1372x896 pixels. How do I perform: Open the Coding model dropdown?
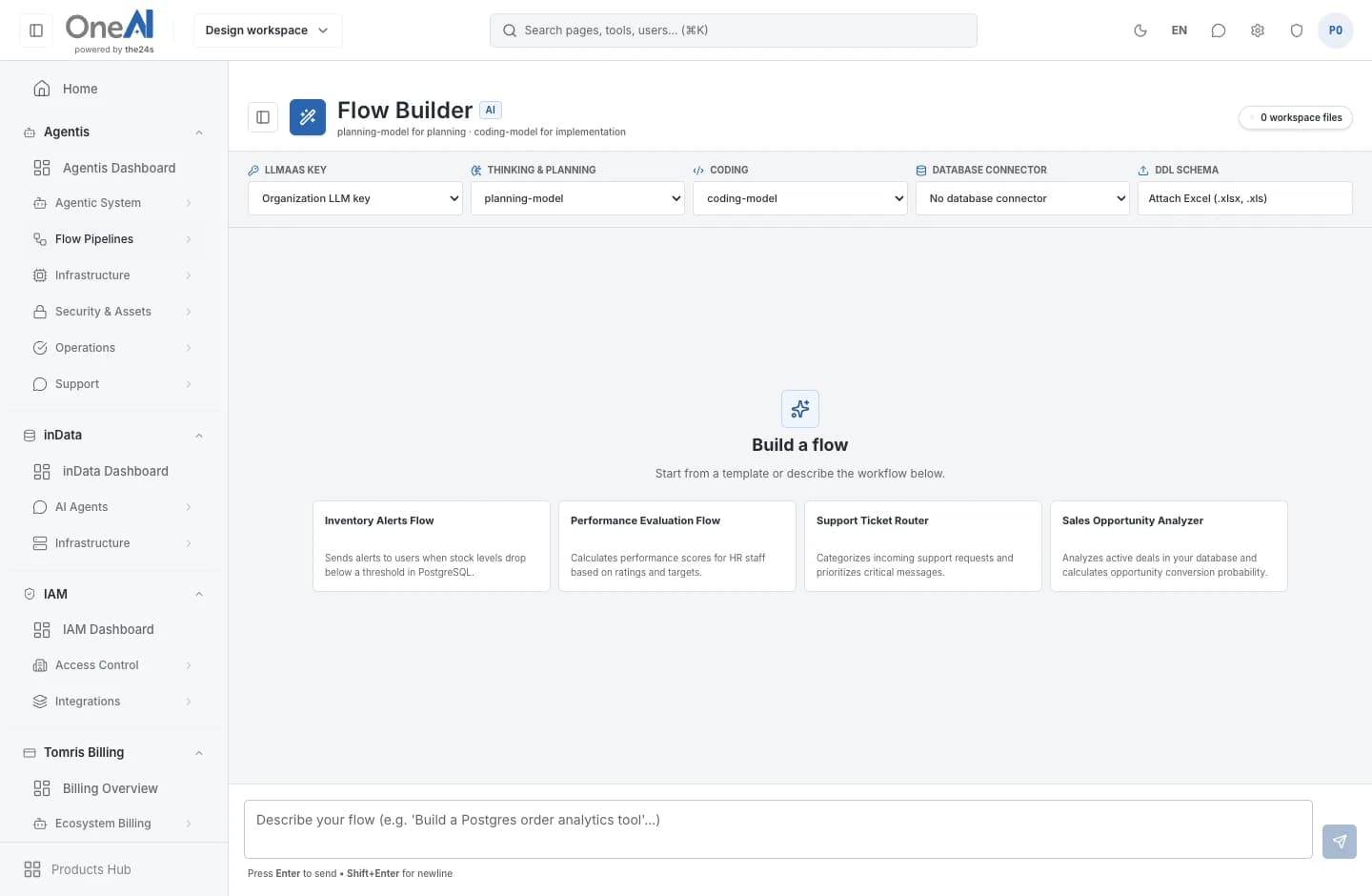point(800,198)
